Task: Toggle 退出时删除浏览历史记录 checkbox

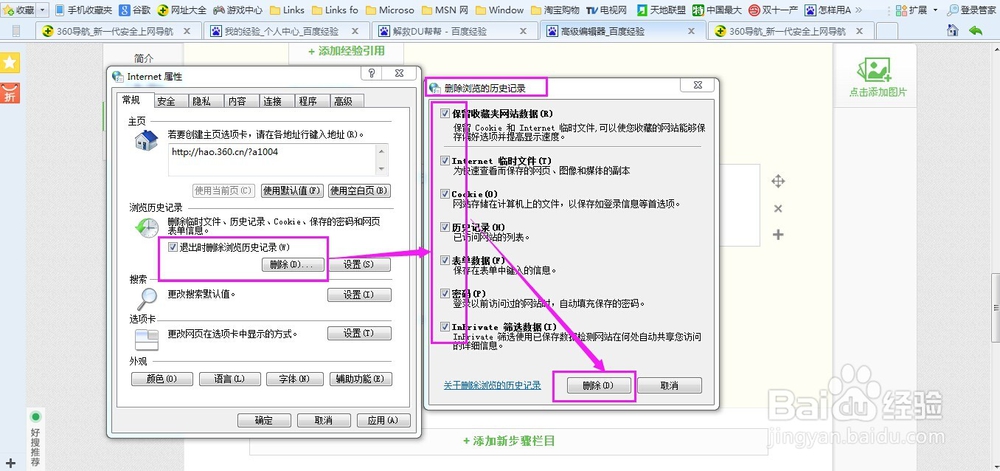Action: (x=172, y=247)
